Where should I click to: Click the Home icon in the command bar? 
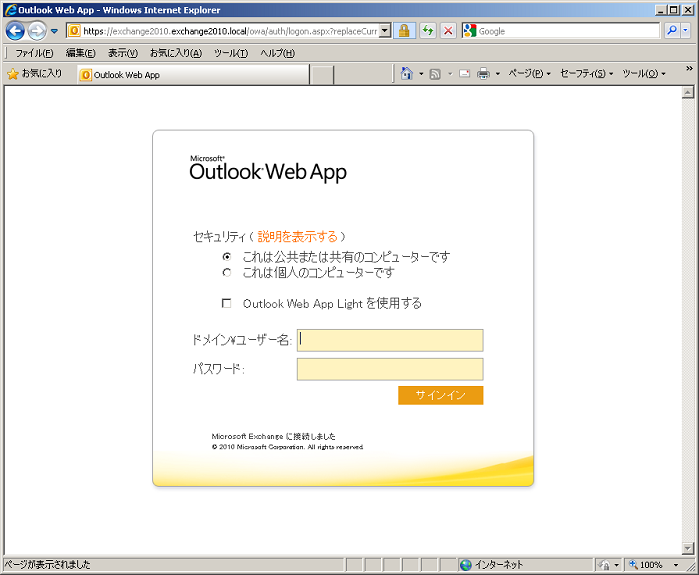click(406, 74)
